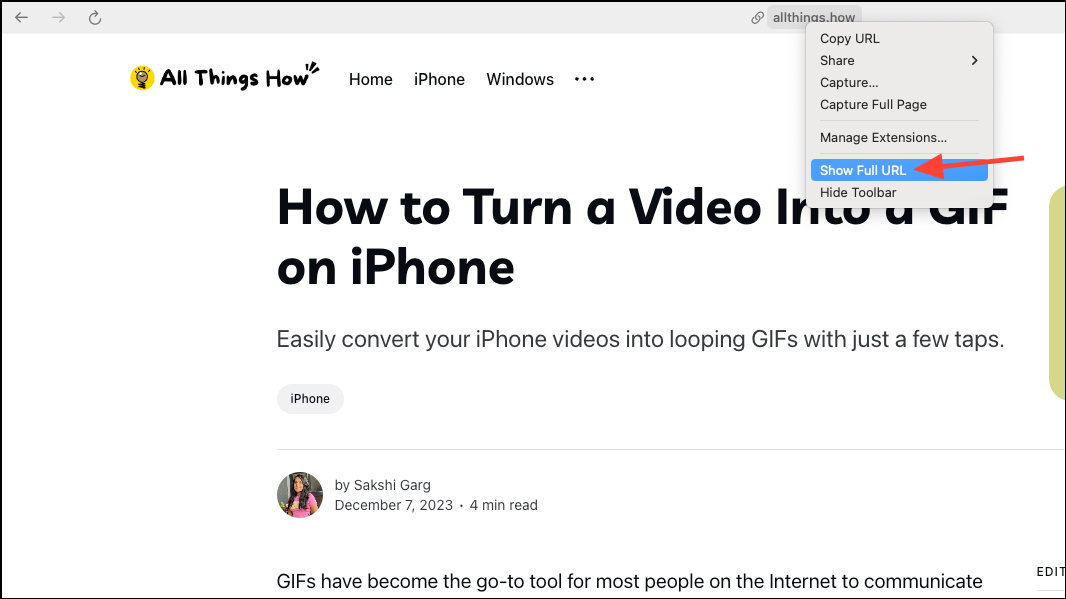
Task: Click Sakshi Garg's profile avatar
Action: [299, 494]
